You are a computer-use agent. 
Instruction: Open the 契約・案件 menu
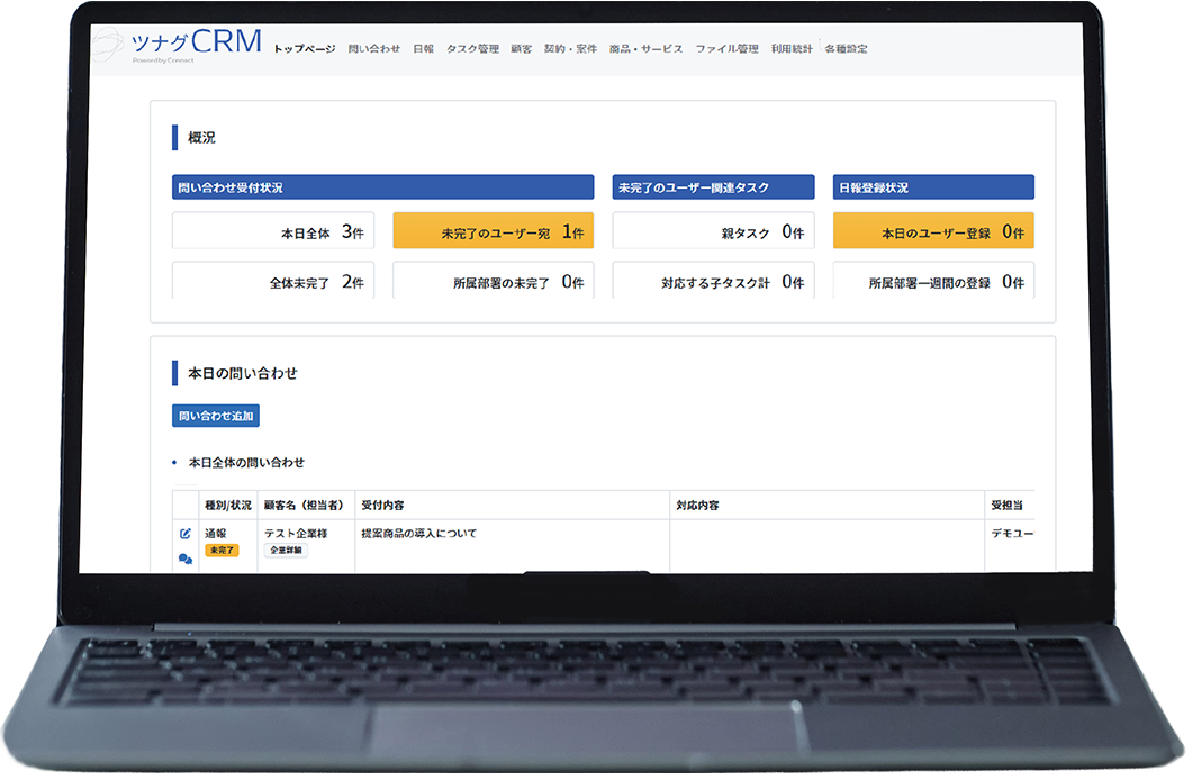pos(570,49)
